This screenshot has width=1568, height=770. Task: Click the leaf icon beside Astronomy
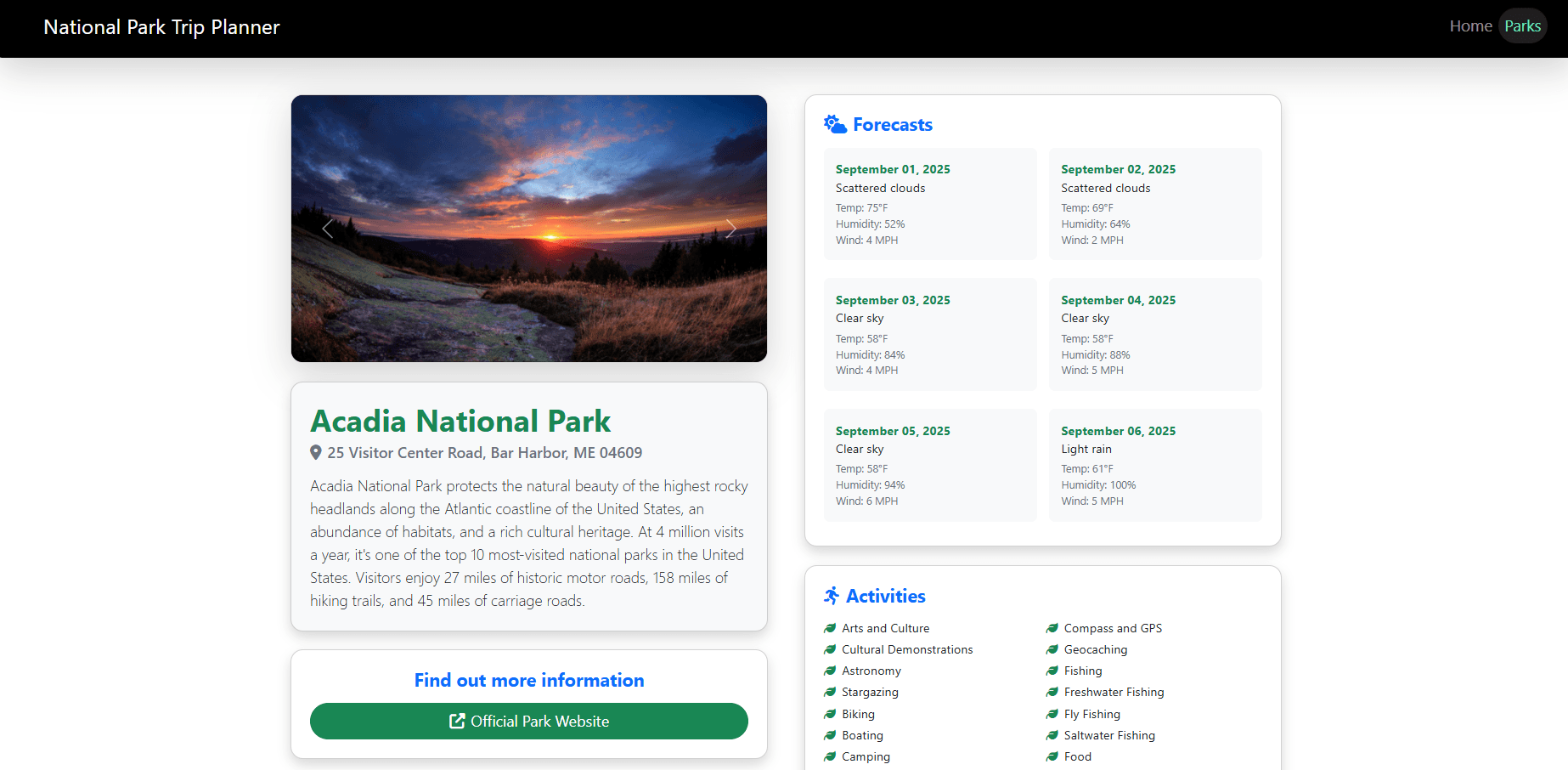(x=829, y=671)
